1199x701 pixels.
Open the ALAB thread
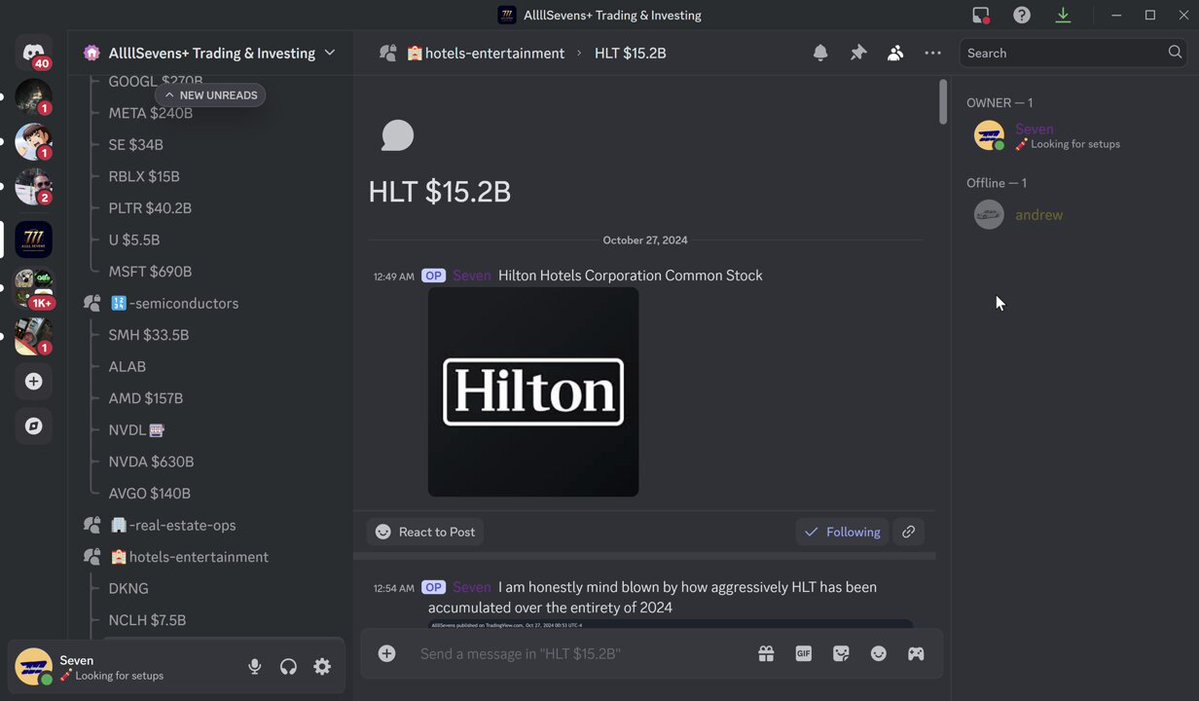[127, 366]
